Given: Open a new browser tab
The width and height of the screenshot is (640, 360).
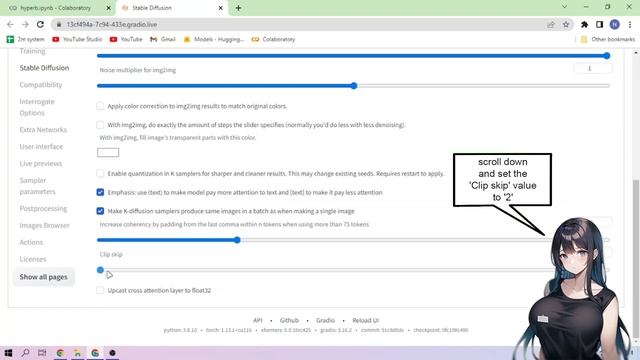Looking at the screenshot, I should point(238,8).
